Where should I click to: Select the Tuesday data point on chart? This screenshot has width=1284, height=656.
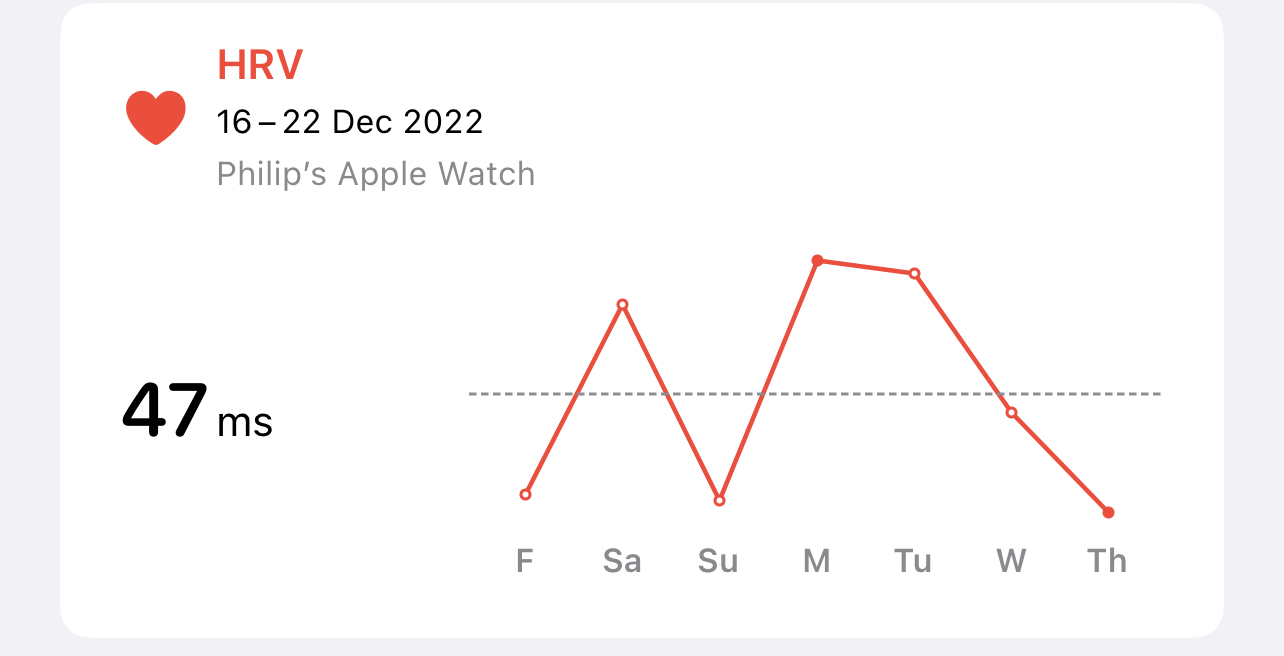pyautogui.click(x=914, y=273)
